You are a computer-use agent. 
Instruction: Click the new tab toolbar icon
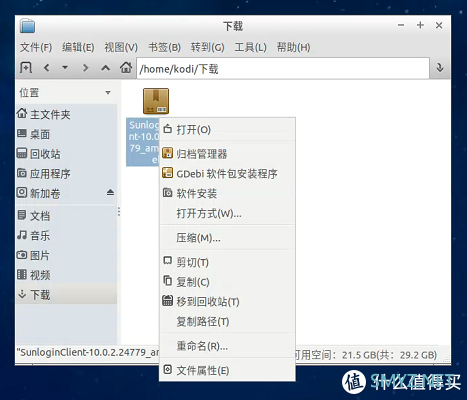click(26, 68)
